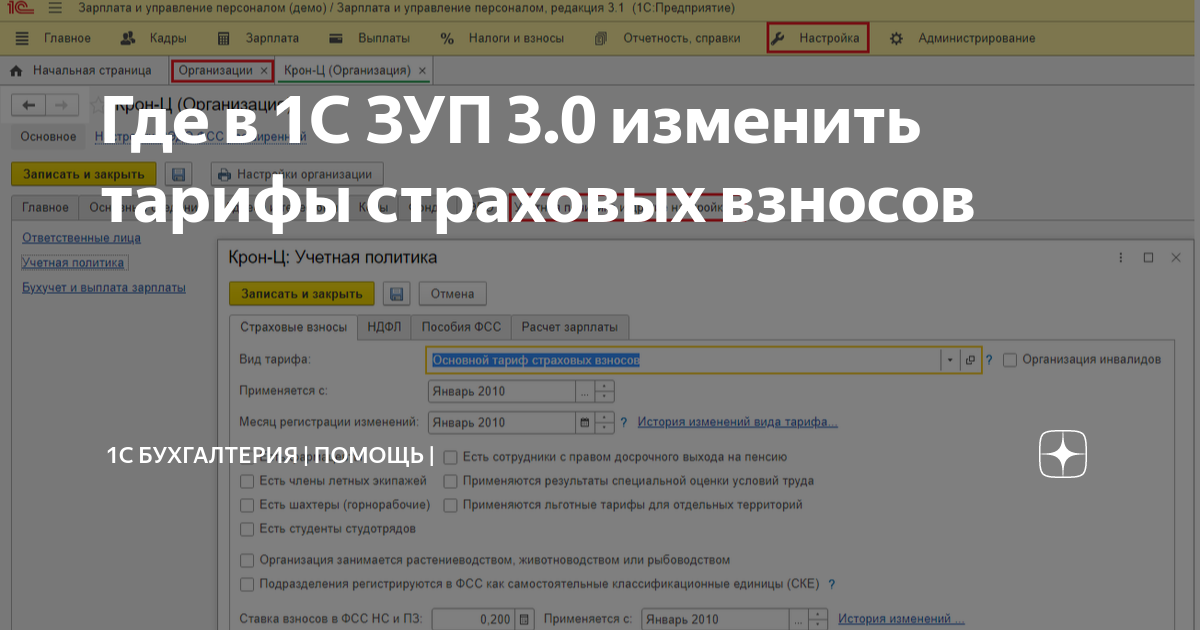Enable Есть студенты студотрядов checkbox
The image size is (1200, 630).
click(x=247, y=529)
